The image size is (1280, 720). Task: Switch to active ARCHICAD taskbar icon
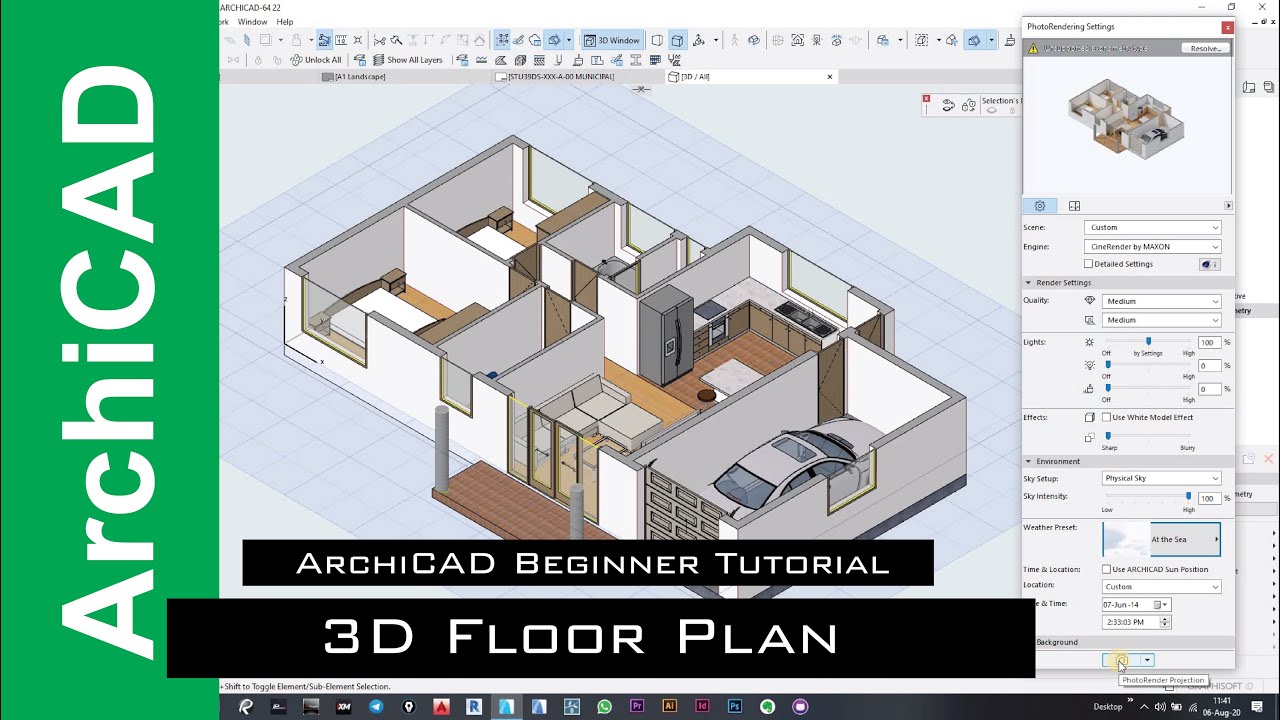tap(506, 706)
